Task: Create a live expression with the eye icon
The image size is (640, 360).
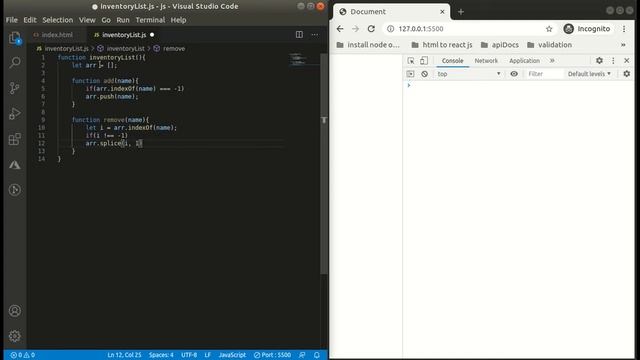Action: pos(514,74)
